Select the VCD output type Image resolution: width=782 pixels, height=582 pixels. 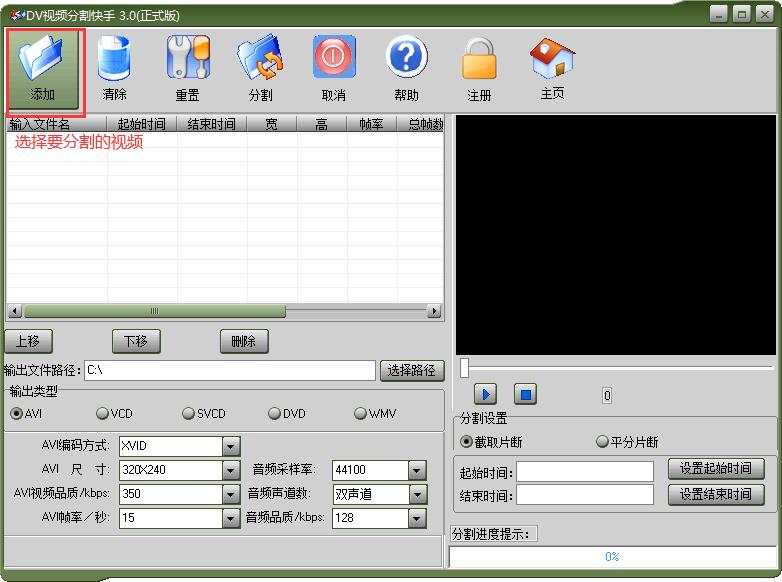[x=103, y=414]
